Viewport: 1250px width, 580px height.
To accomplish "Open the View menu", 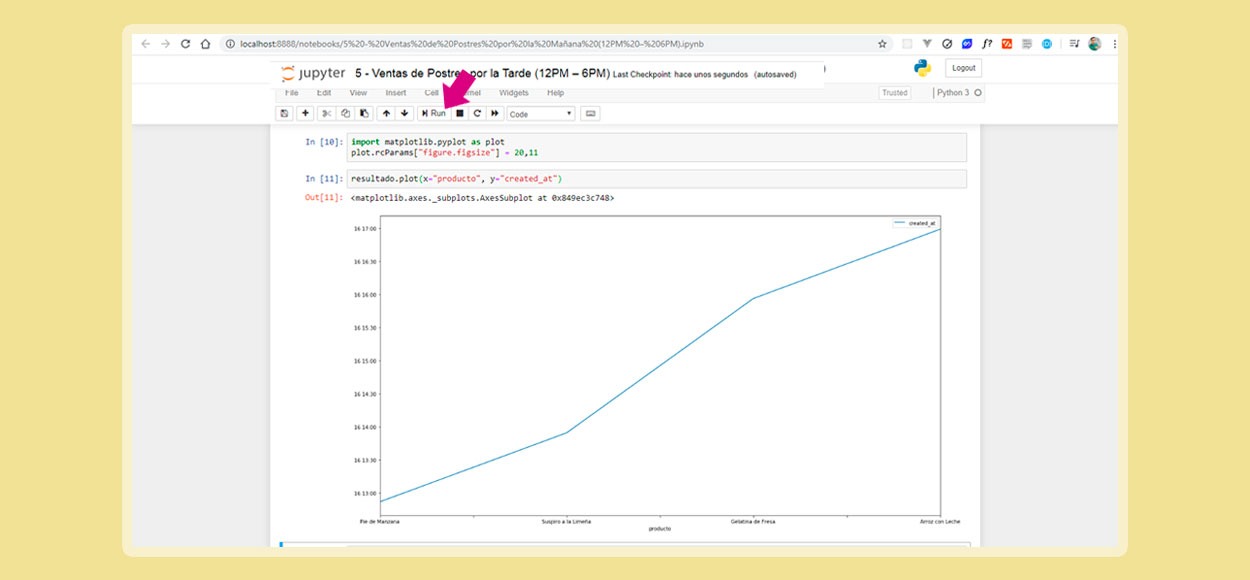I will [x=358, y=93].
